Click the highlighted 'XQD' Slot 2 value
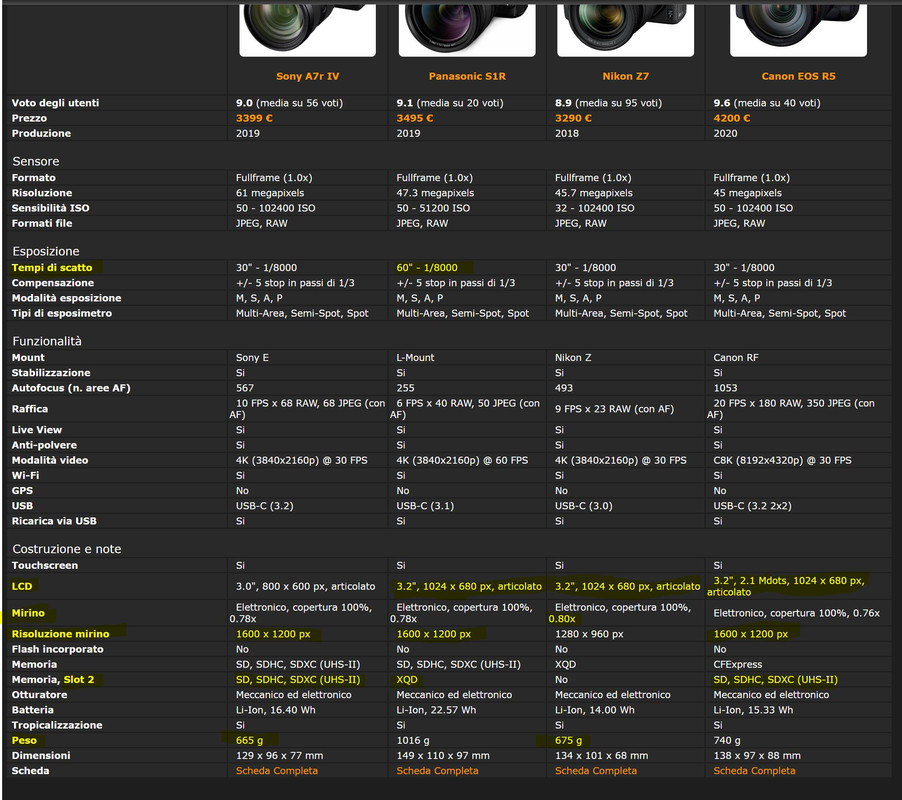This screenshot has width=902, height=800. click(x=407, y=679)
